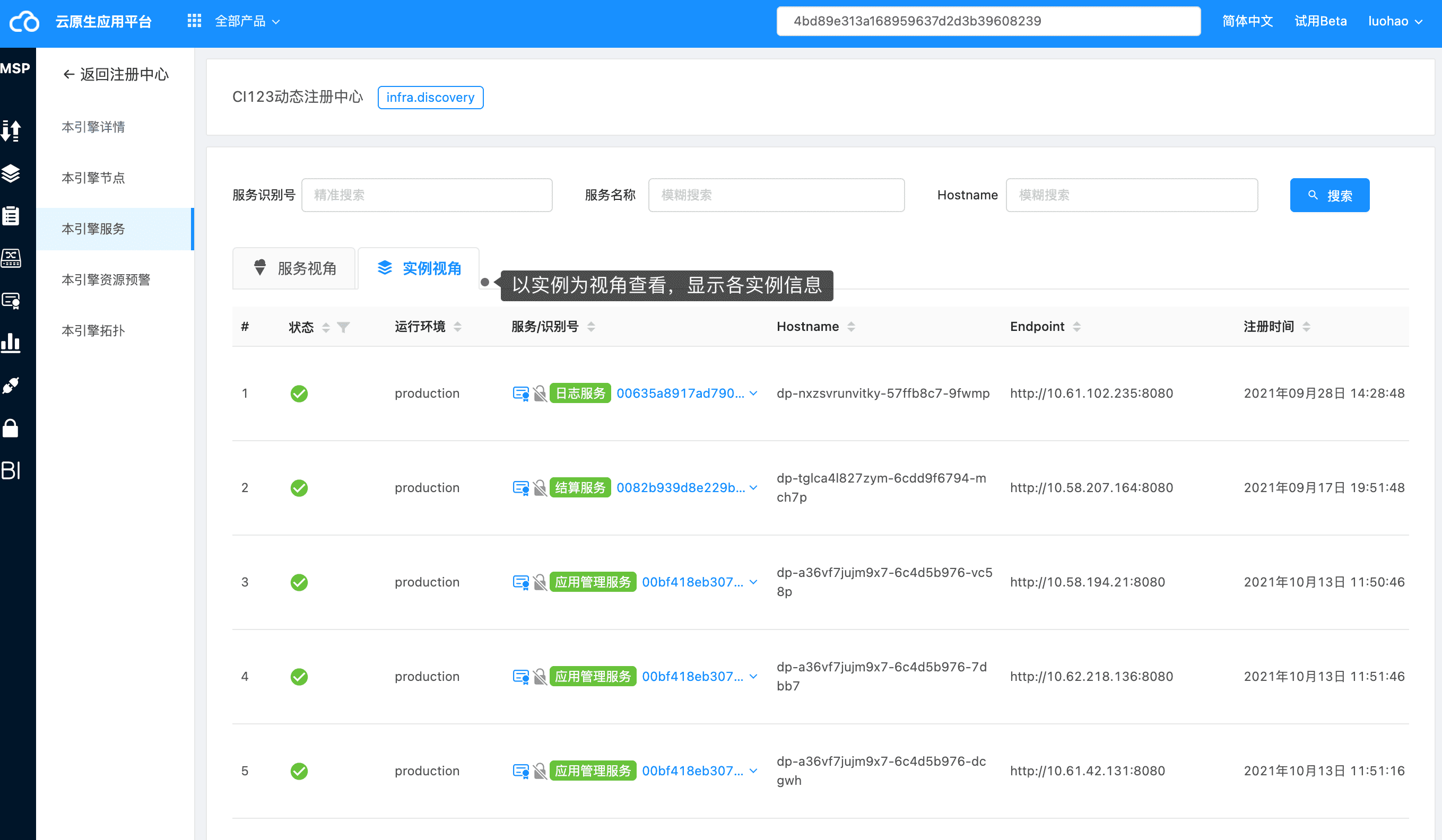This screenshot has height=840, width=1442.
Task: Open the keyboard-shaped sidebar icon
Action: point(11,258)
